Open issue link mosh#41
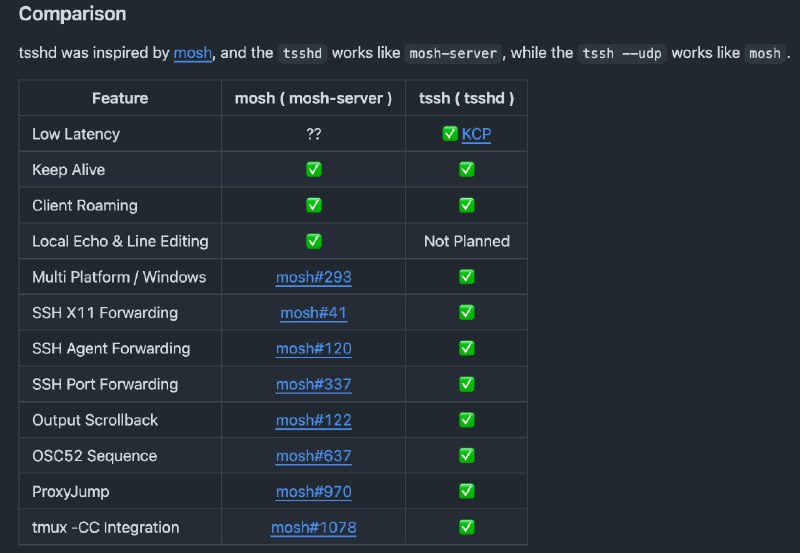Screen dimensions: 800x553 point(313,313)
